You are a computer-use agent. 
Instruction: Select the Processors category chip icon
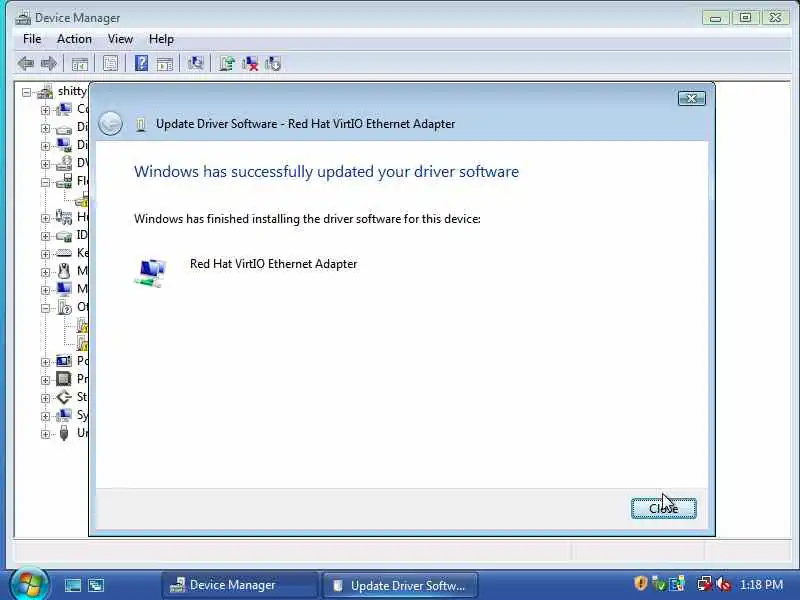64,379
